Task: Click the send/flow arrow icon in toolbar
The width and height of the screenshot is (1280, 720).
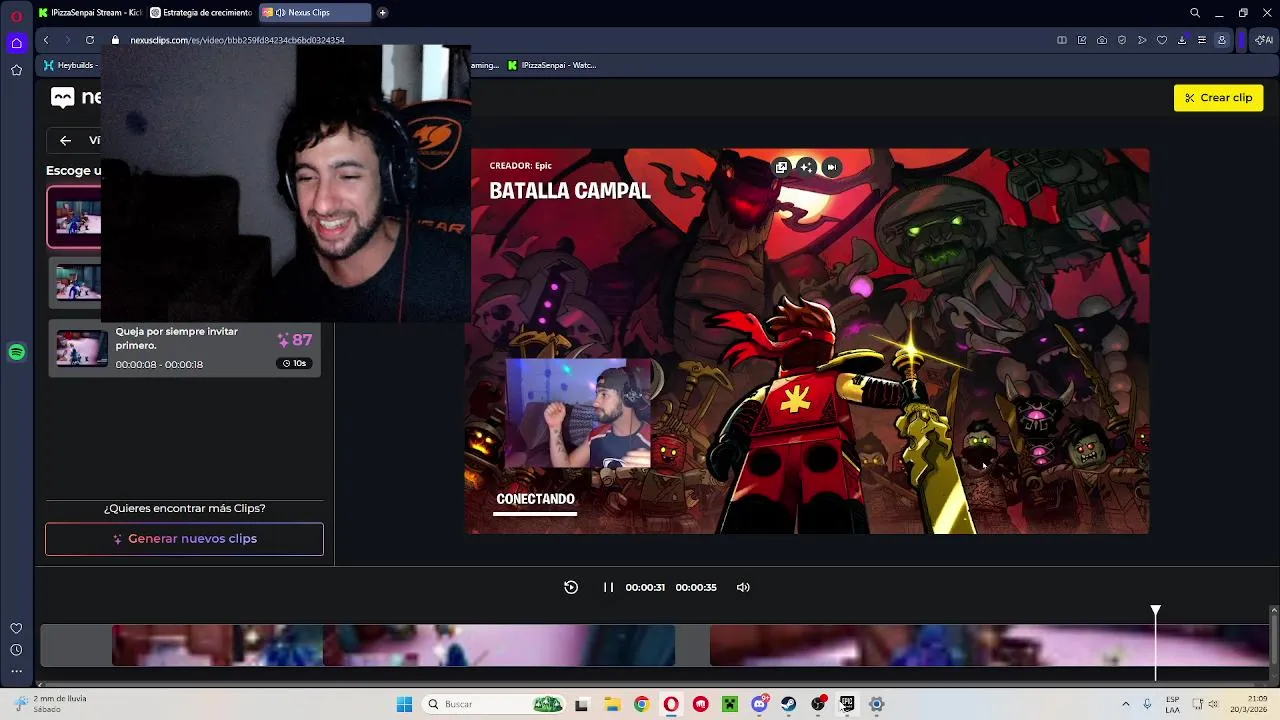Action: click(1142, 40)
